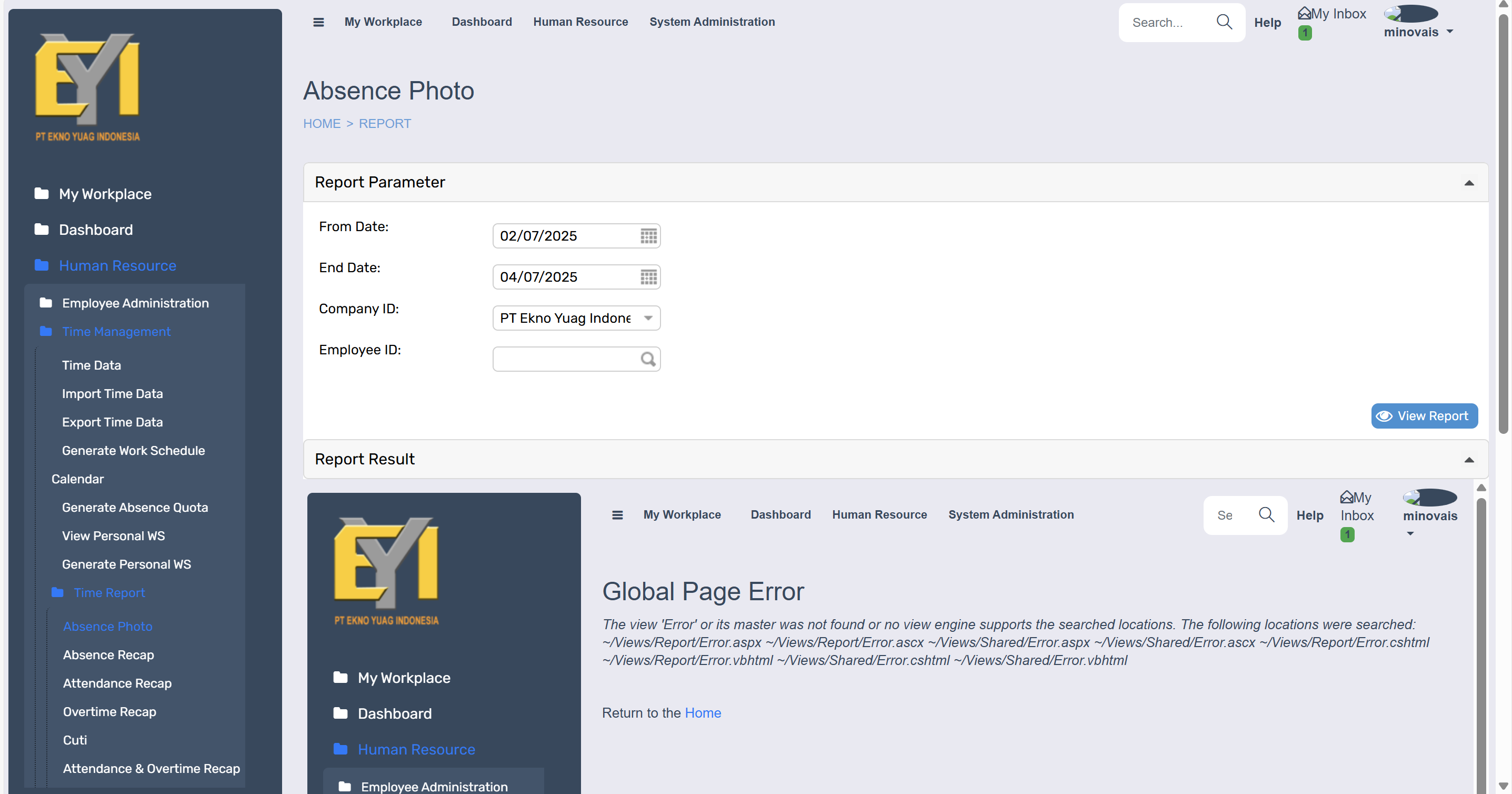Image resolution: width=1512 pixels, height=794 pixels.
Task: Click the user avatar image in top bar
Action: tap(1410, 13)
